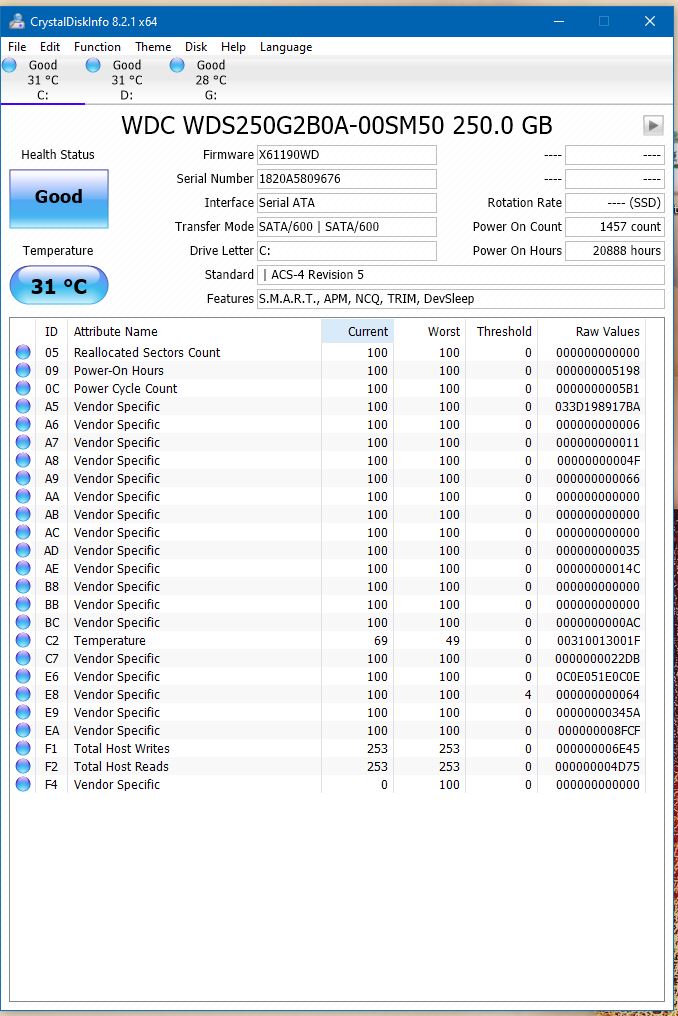Open the File menu
This screenshot has width=678, height=1016.
tap(17, 47)
